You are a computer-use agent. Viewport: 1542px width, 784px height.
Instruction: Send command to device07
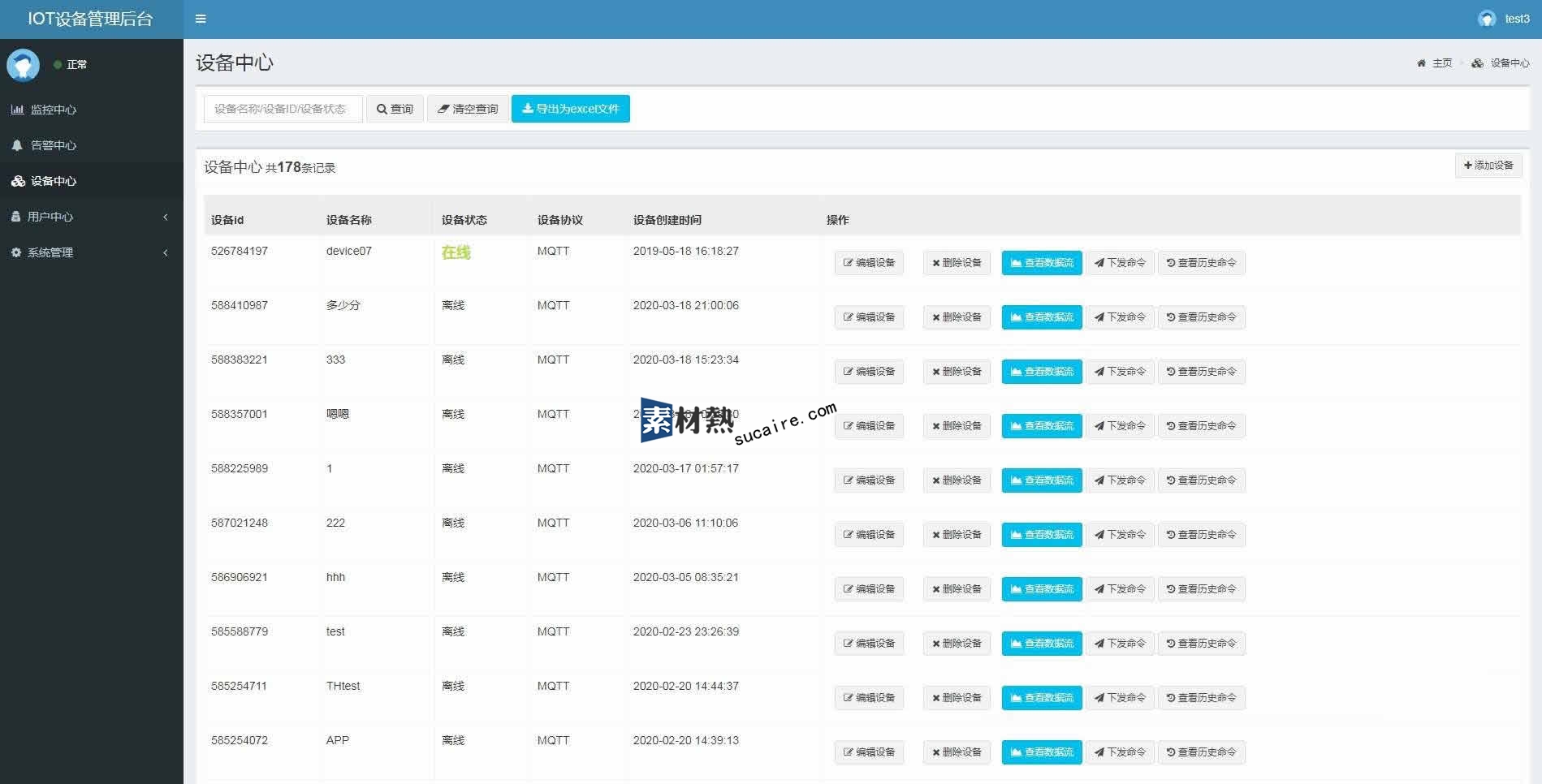pyautogui.click(x=1120, y=263)
